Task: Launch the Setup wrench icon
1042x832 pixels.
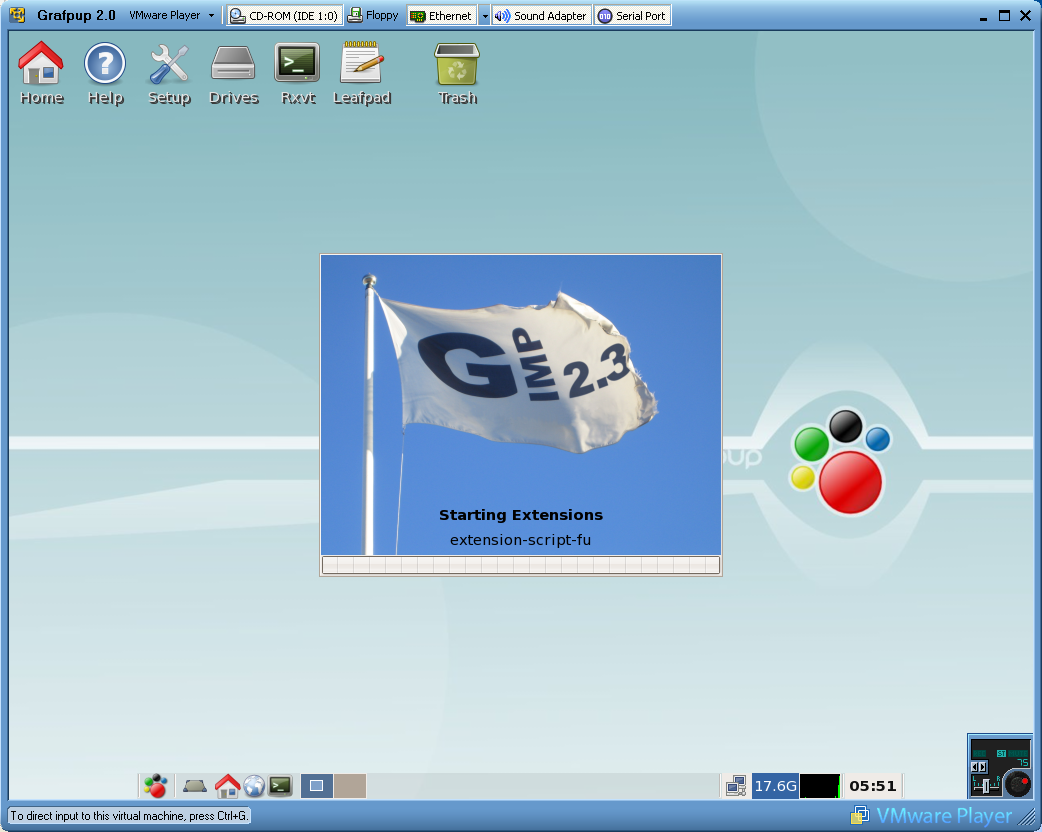Action: pyautogui.click(x=169, y=72)
